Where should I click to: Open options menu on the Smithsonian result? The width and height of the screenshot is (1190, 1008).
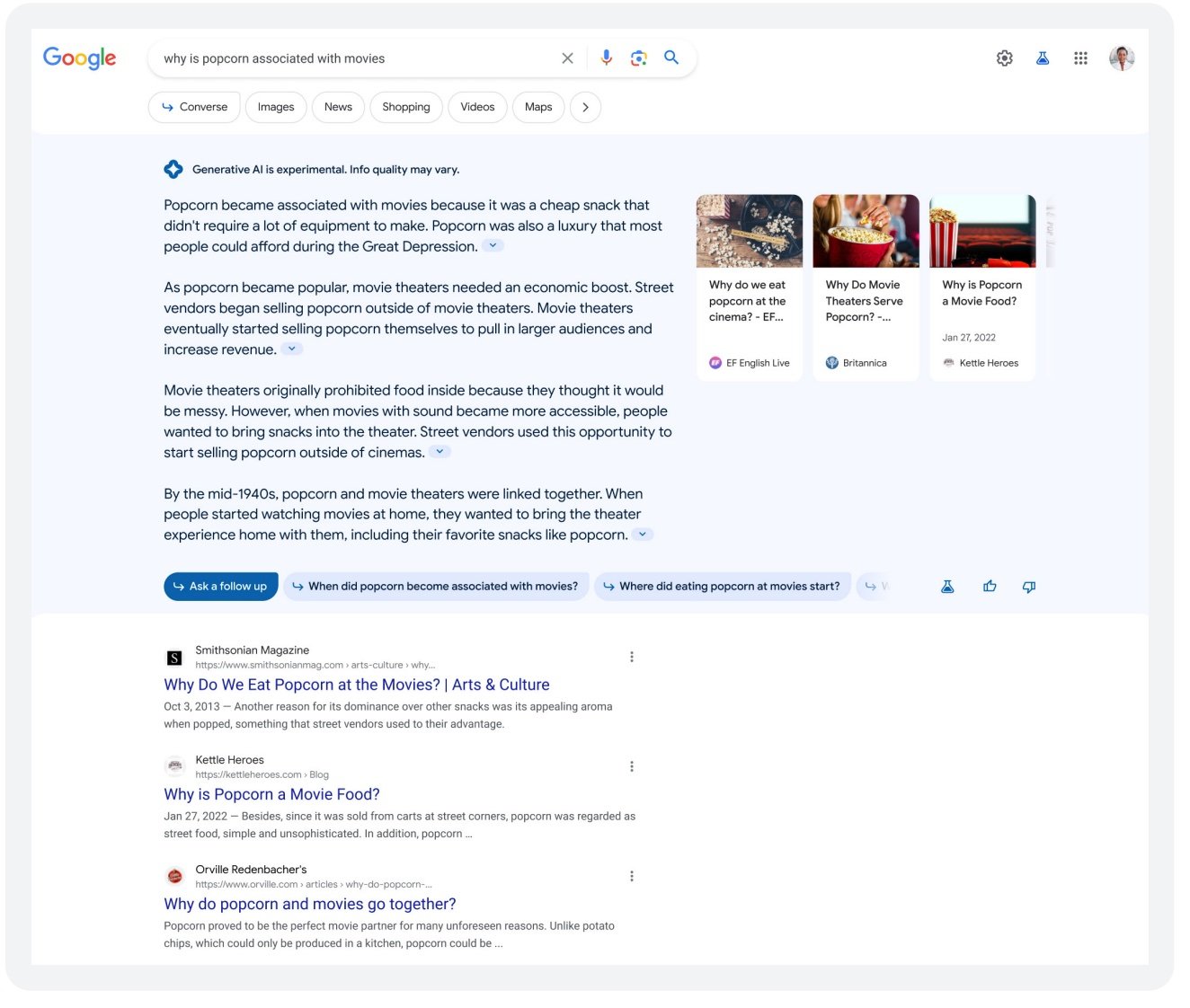(x=632, y=656)
